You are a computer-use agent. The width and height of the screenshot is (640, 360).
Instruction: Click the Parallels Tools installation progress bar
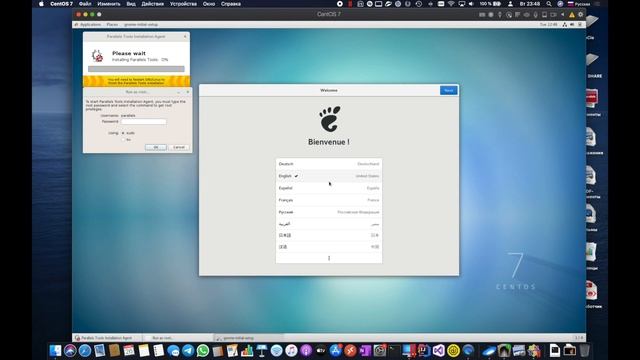136,69
